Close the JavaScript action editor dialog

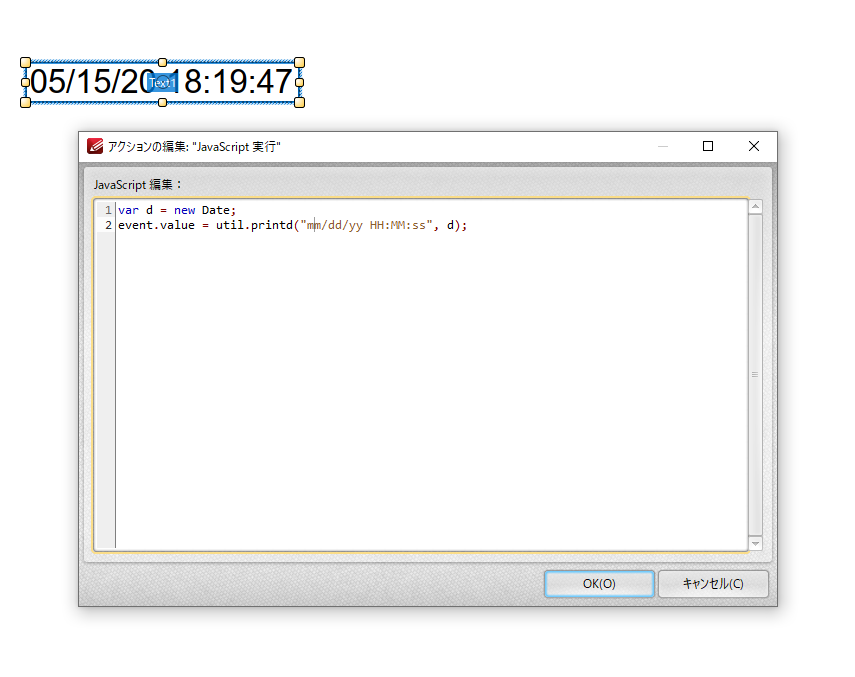(754, 146)
